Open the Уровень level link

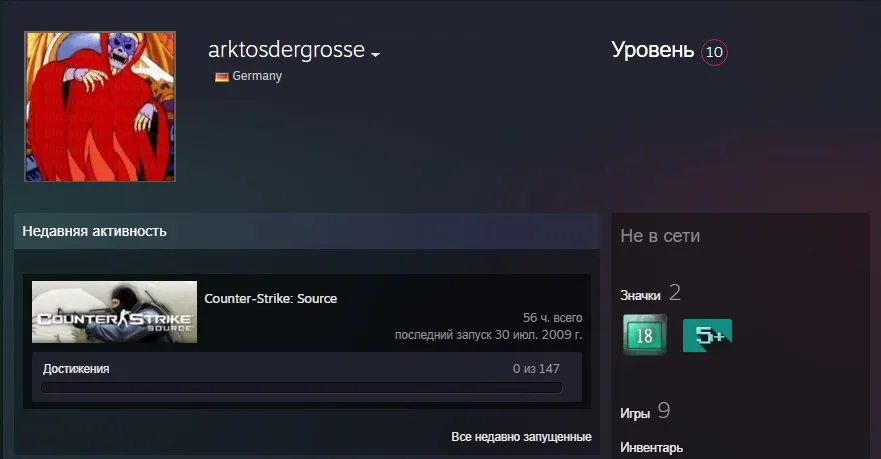tap(652, 51)
